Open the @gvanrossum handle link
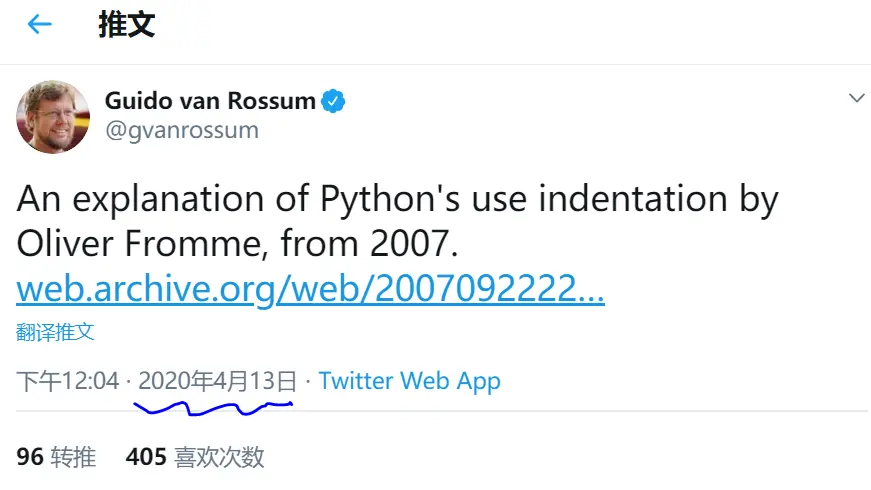The width and height of the screenshot is (871, 490). point(181,130)
